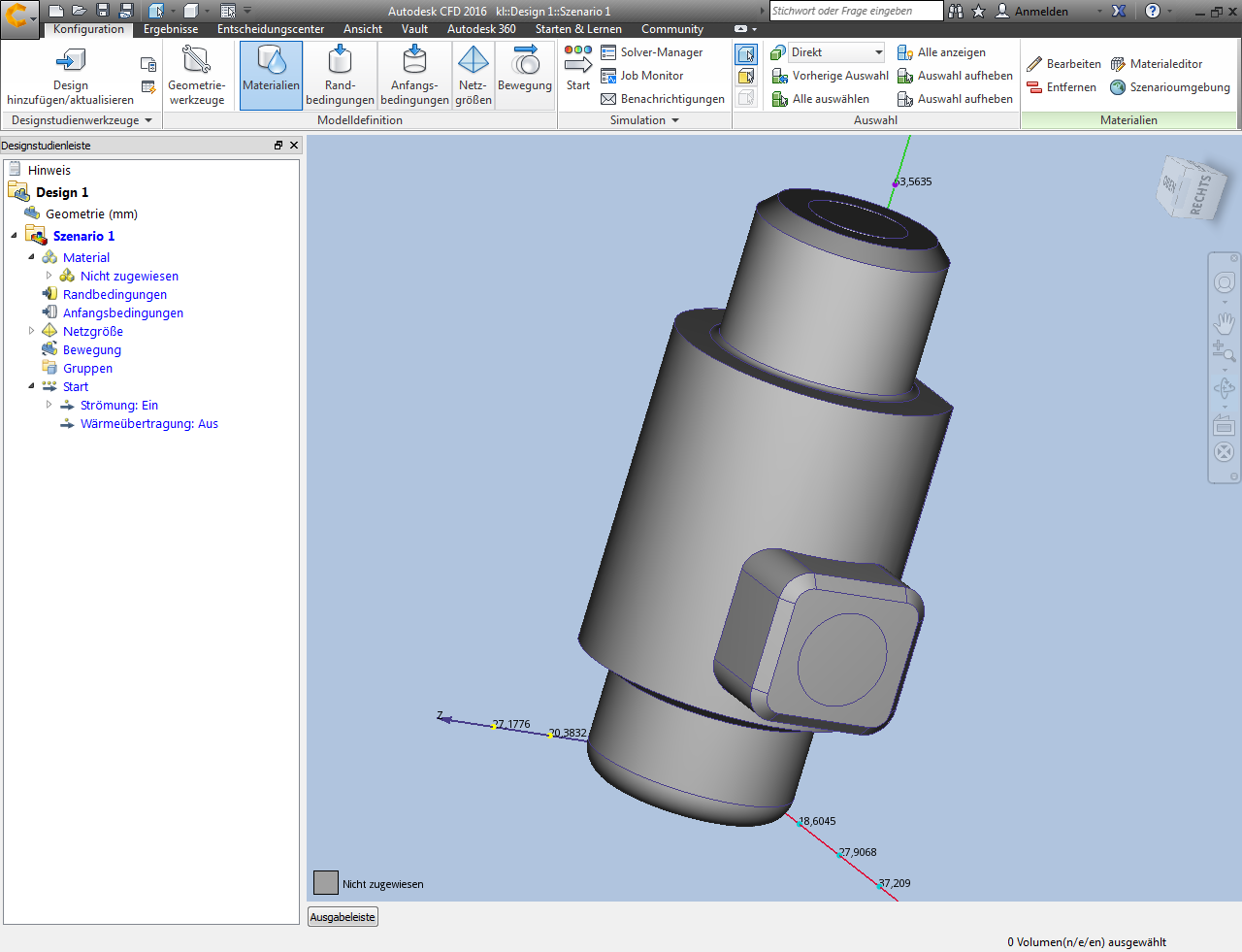1242x952 pixels.
Task: Open the Geometriewerkzeuge tool
Action: coord(197,77)
